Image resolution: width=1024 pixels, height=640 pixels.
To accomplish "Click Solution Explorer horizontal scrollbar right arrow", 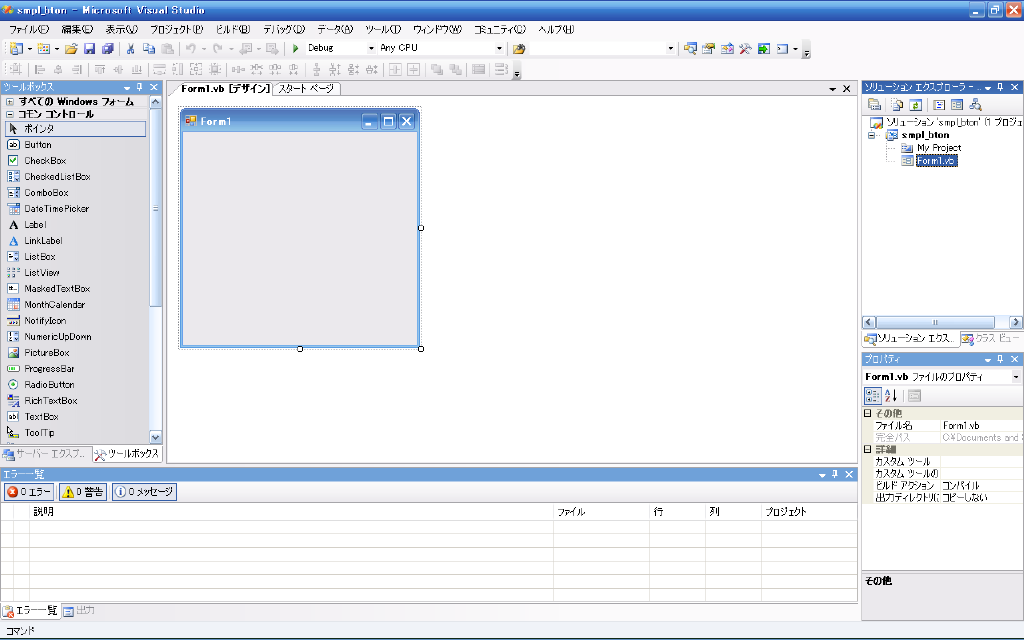I will [x=1016, y=322].
